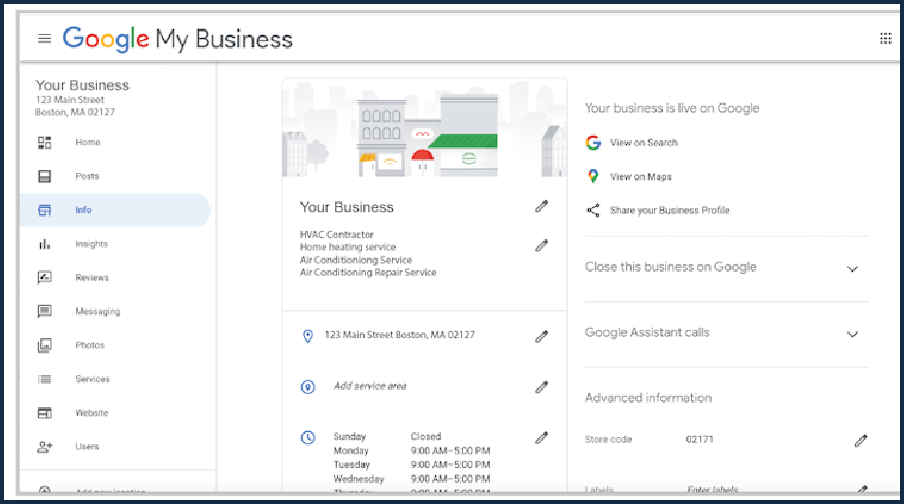Click the Your Business card title
The image size is (904, 504).
tap(346, 208)
